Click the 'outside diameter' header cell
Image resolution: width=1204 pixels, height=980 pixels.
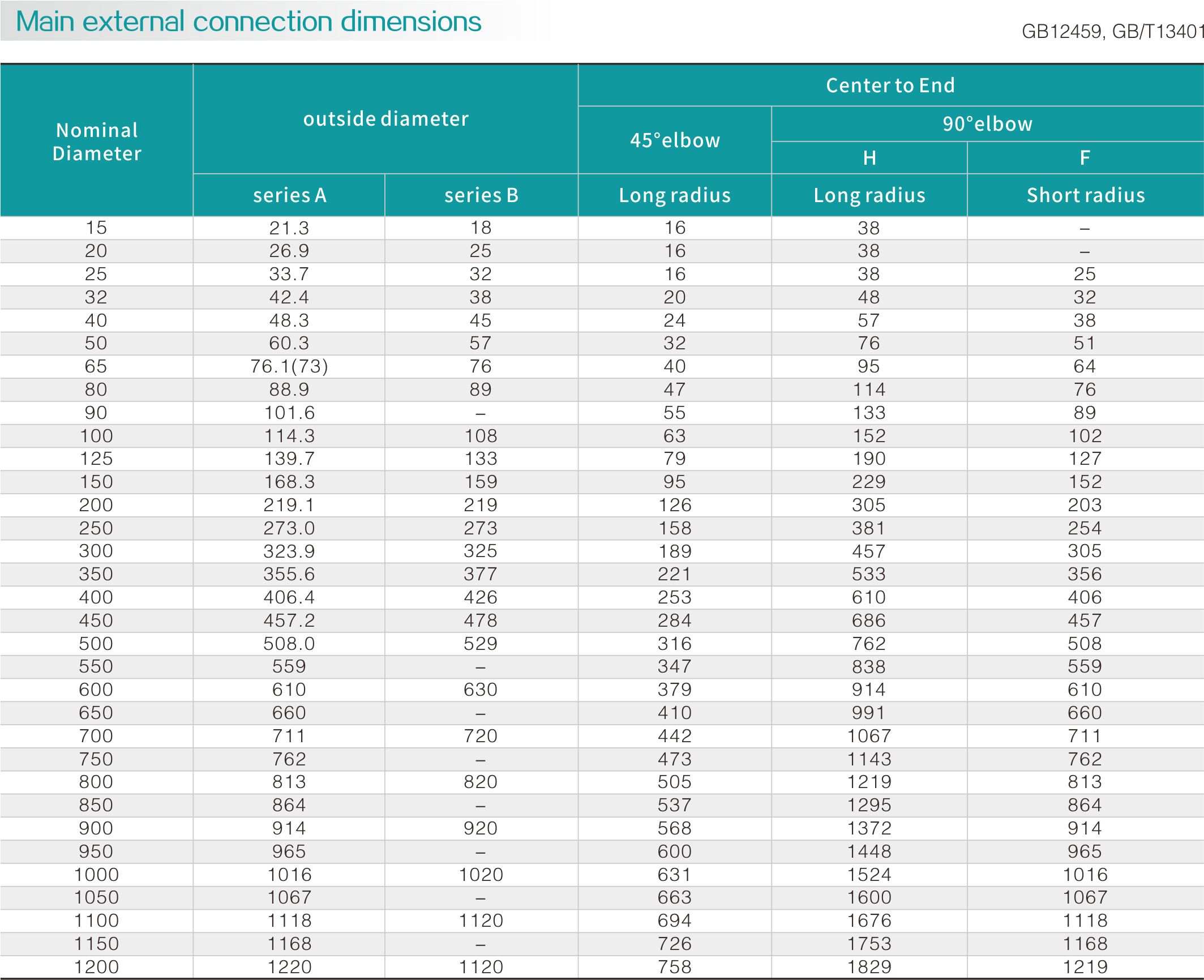click(385, 119)
